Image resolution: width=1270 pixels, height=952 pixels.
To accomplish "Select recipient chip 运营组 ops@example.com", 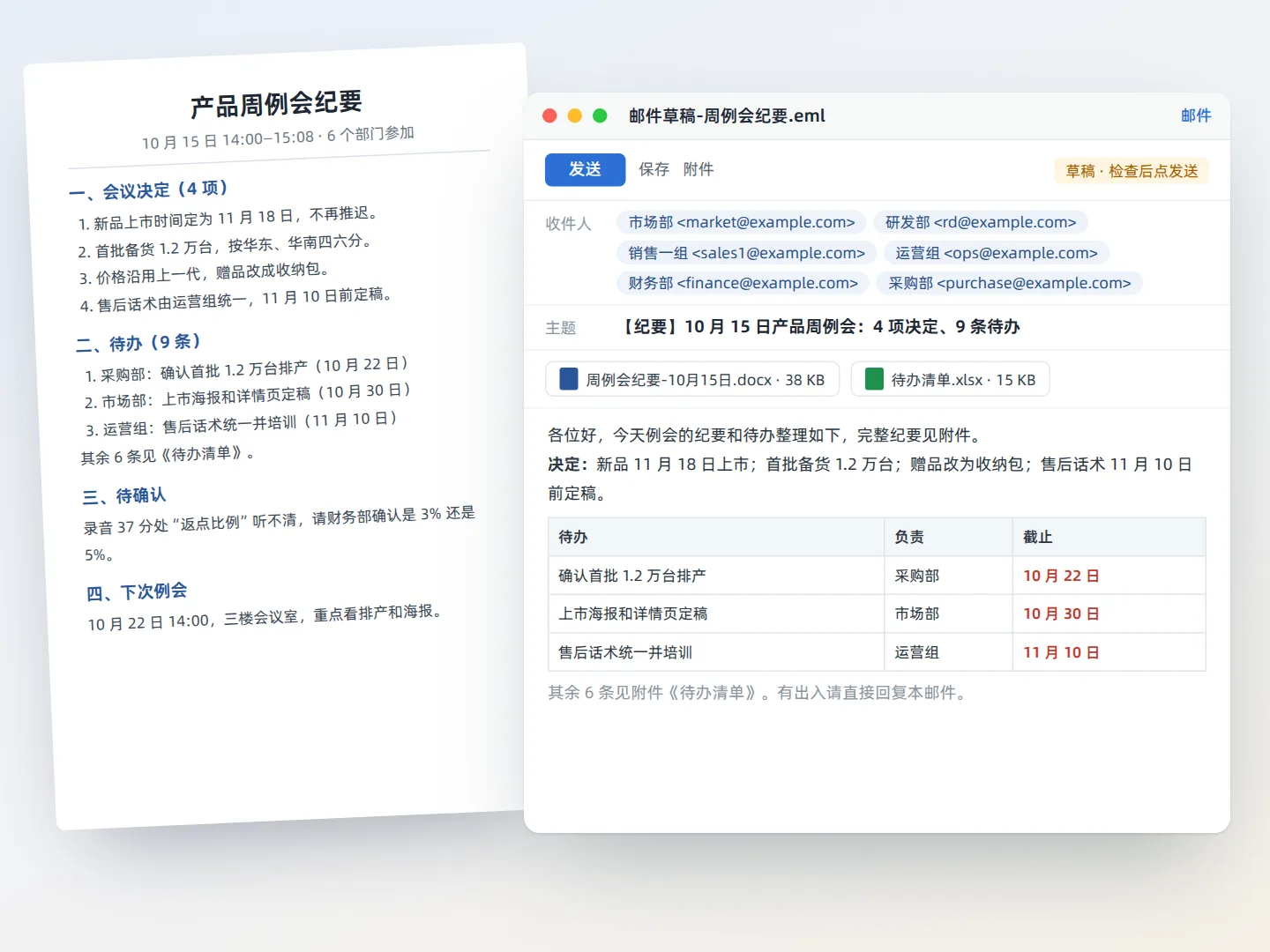I will click(x=997, y=253).
